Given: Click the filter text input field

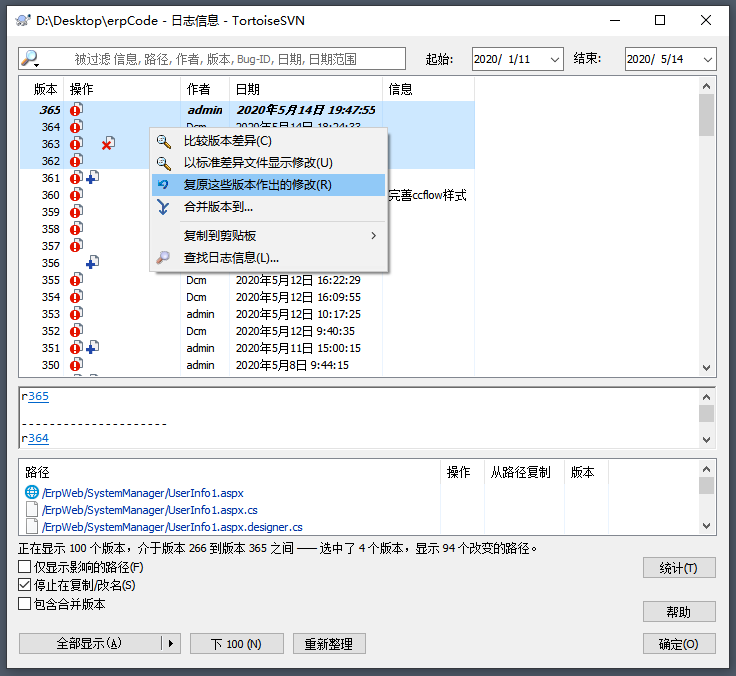Looking at the screenshot, I should pyautogui.click(x=212, y=59).
